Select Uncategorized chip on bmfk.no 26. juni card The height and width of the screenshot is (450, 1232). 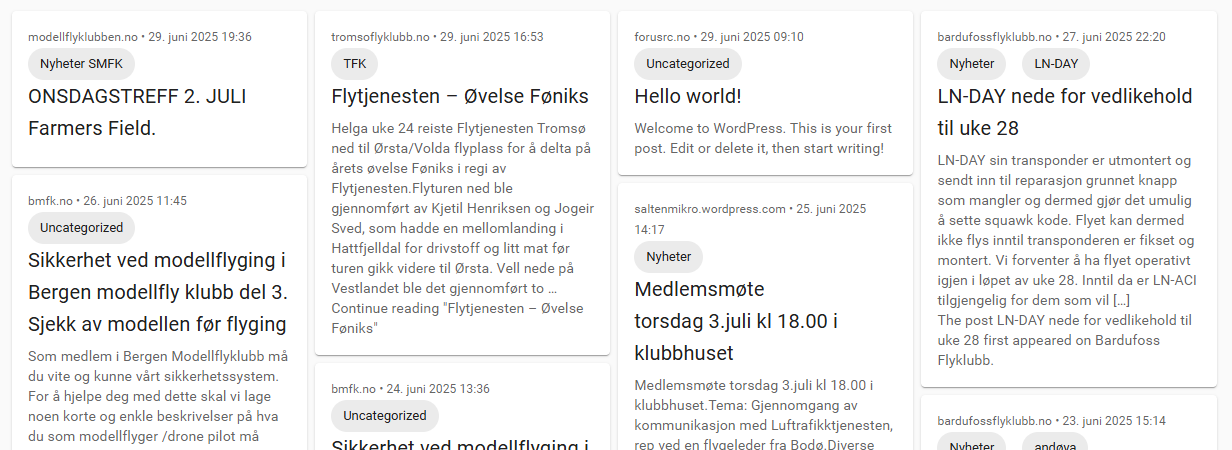[x=81, y=228]
